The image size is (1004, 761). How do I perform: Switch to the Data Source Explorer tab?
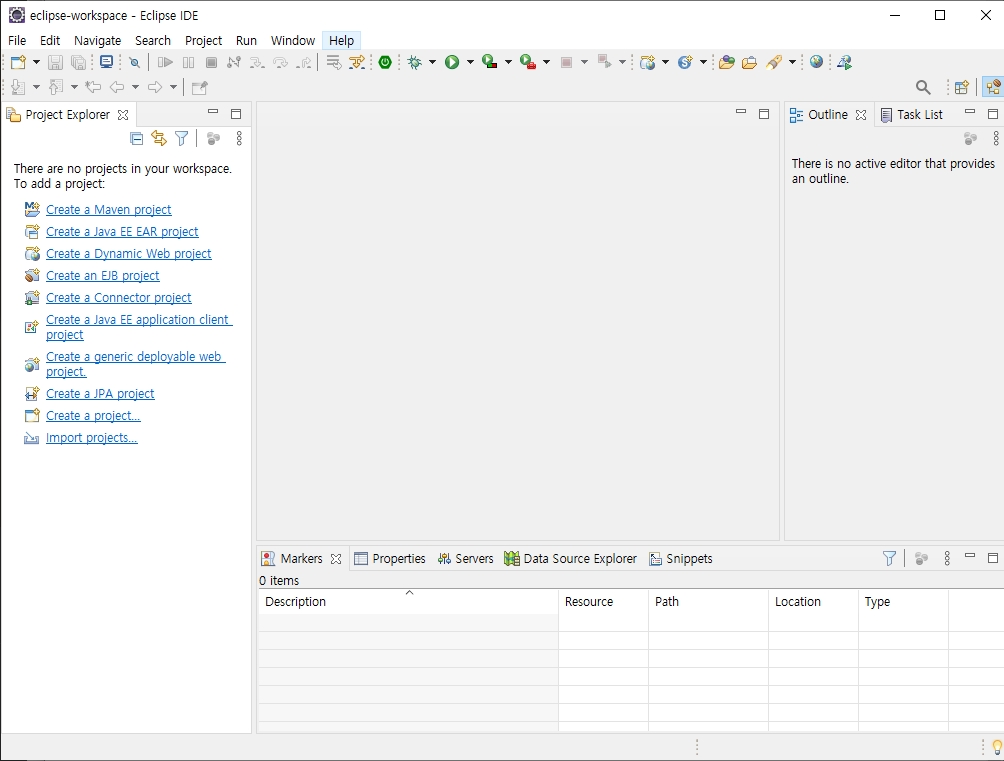point(571,559)
